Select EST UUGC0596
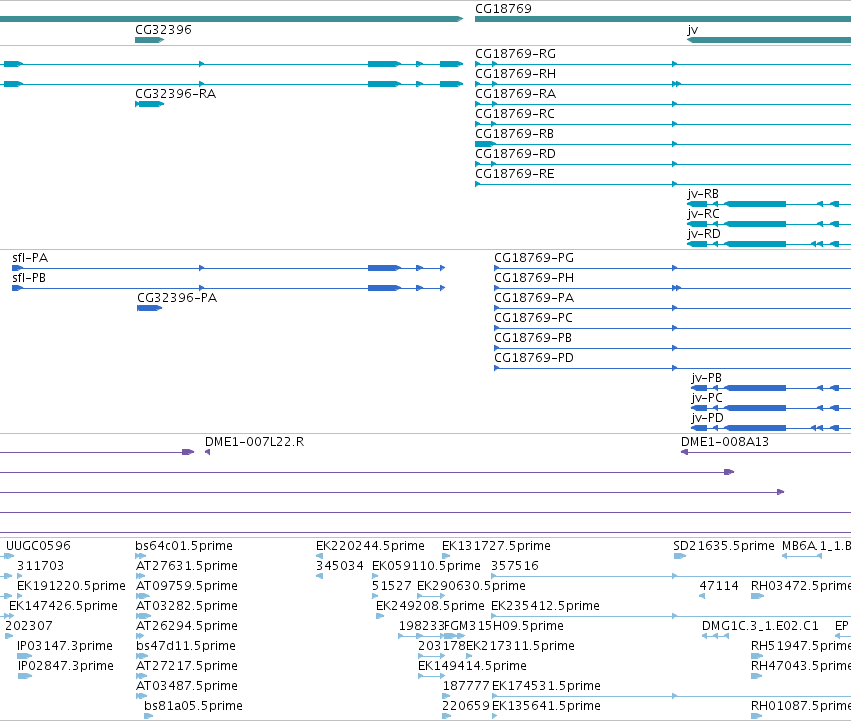Image resolution: width=851 pixels, height=721 pixels. [38, 546]
